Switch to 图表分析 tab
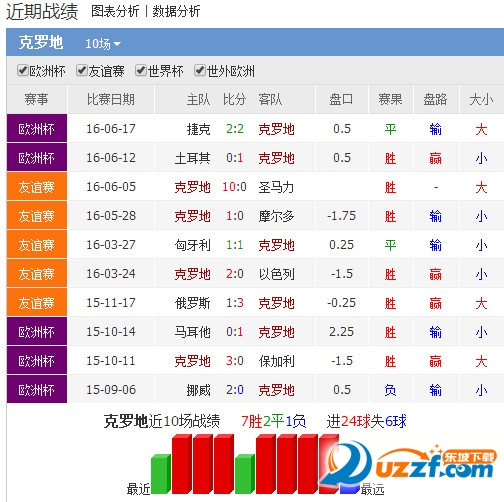The height and width of the screenshot is (502, 504). coord(115,11)
